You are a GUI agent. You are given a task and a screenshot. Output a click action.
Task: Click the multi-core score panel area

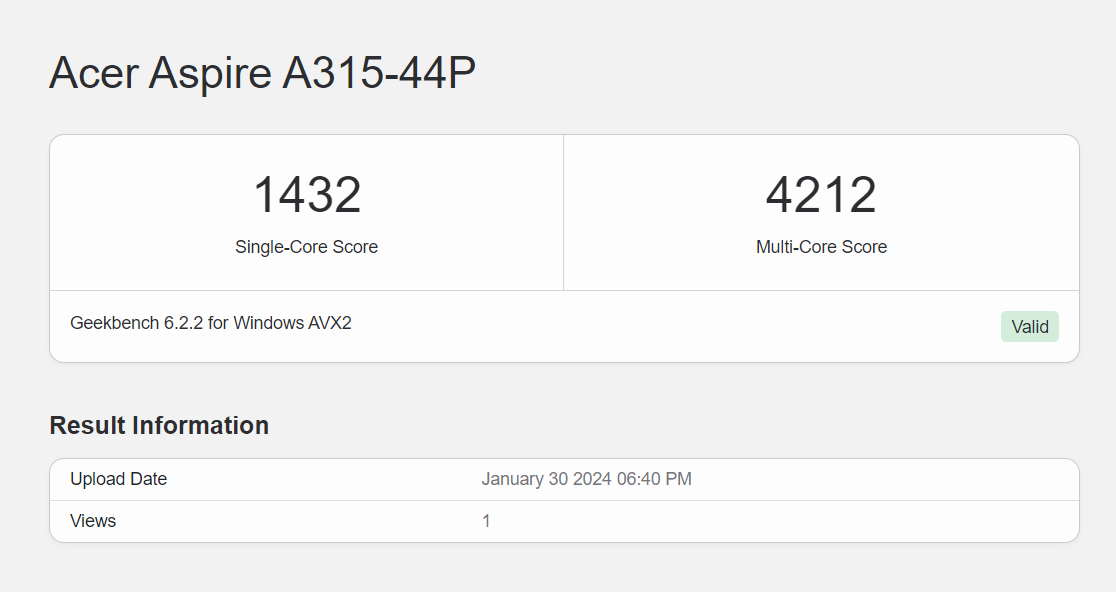tap(821, 213)
